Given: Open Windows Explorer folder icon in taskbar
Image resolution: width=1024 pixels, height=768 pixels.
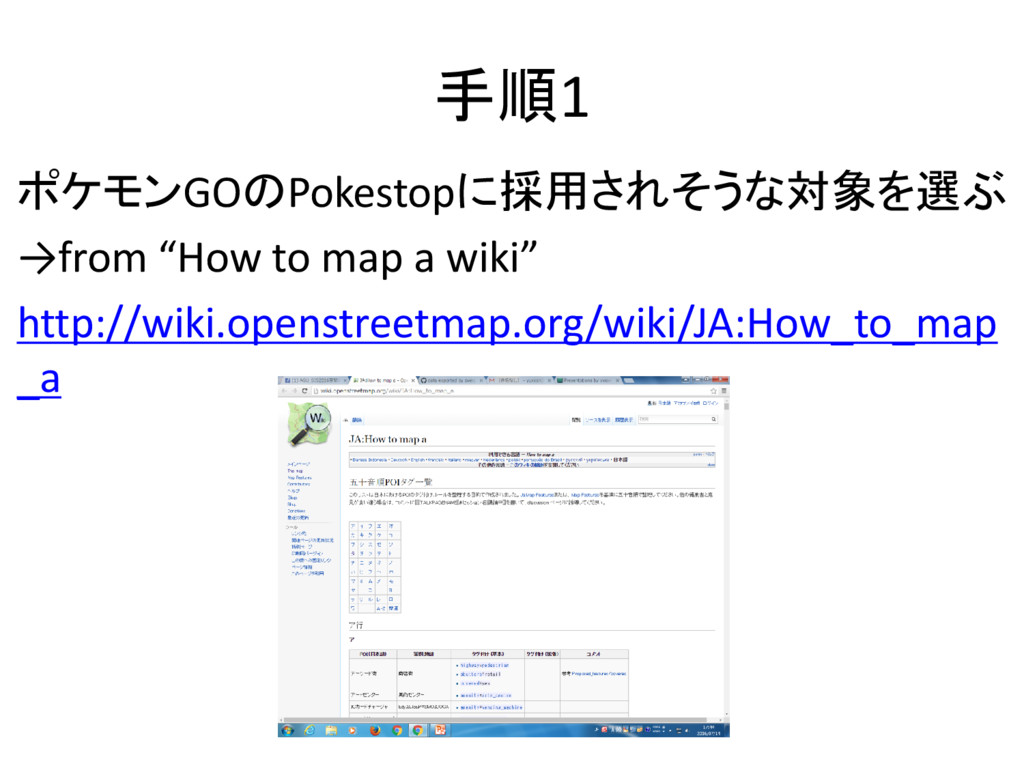Looking at the screenshot, I should click(x=331, y=730).
